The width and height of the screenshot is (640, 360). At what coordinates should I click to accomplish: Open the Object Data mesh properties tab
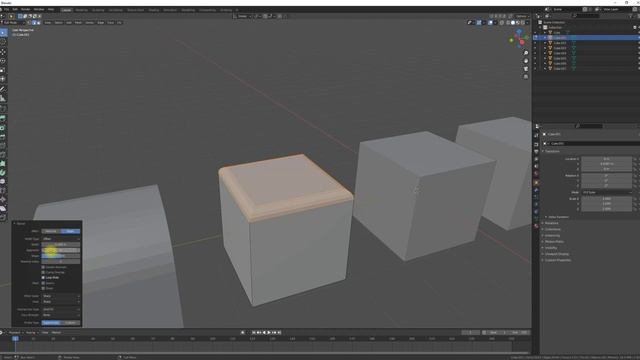tap(536, 219)
